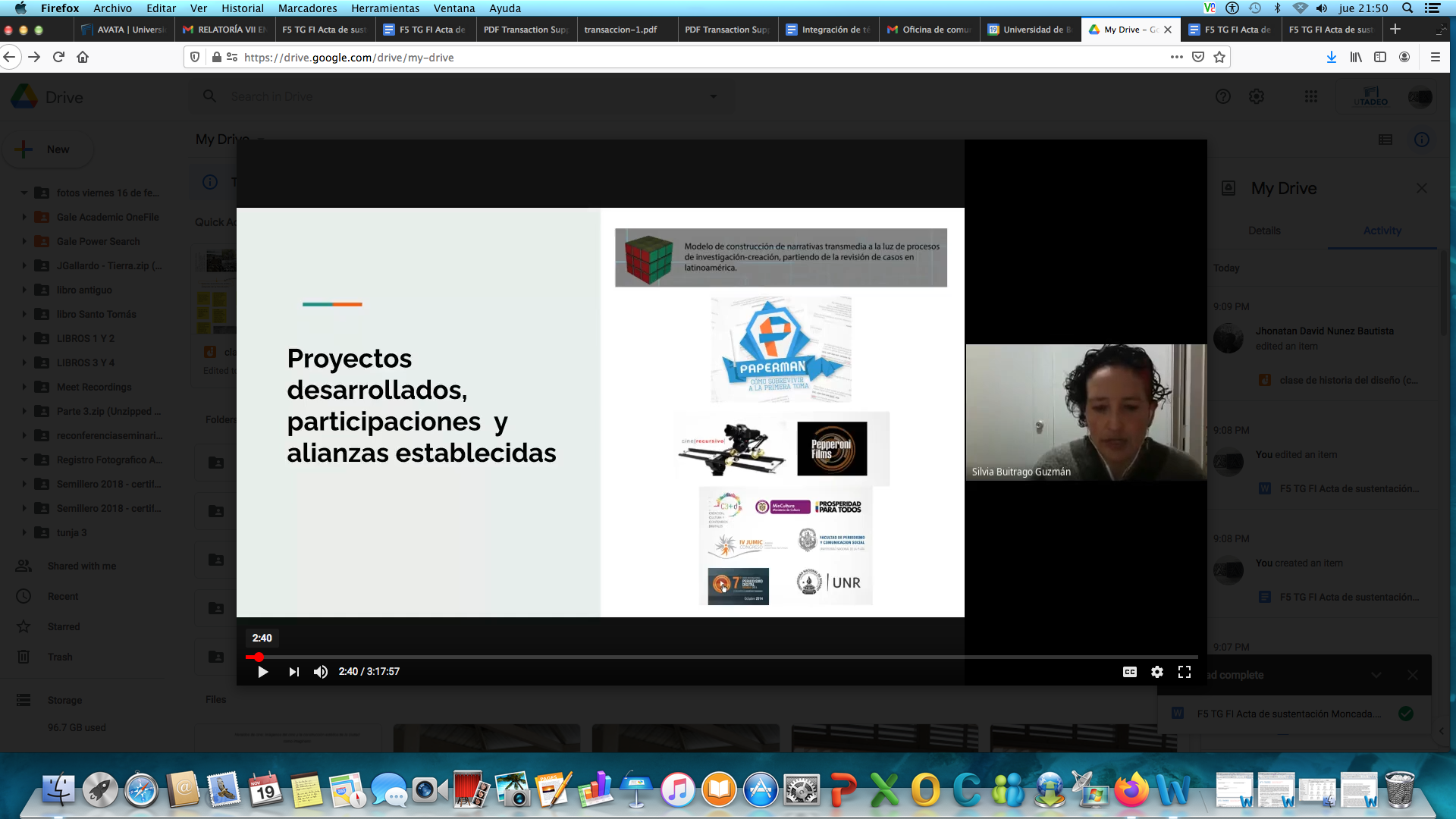Click the New button
Image resolution: width=1456 pixels, height=819 pixels.
tap(49, 149)
